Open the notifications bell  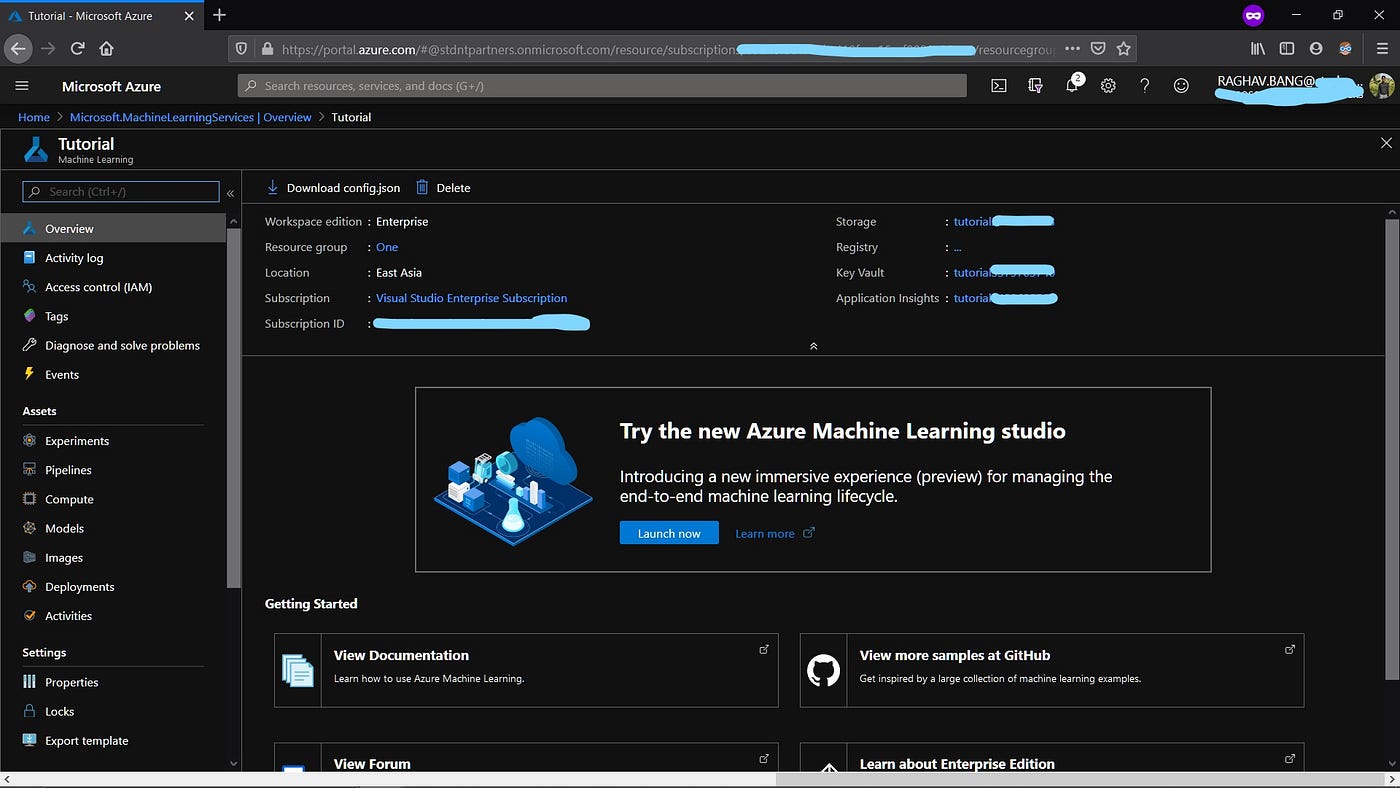pyautogui.click(x=1072, y=86)
